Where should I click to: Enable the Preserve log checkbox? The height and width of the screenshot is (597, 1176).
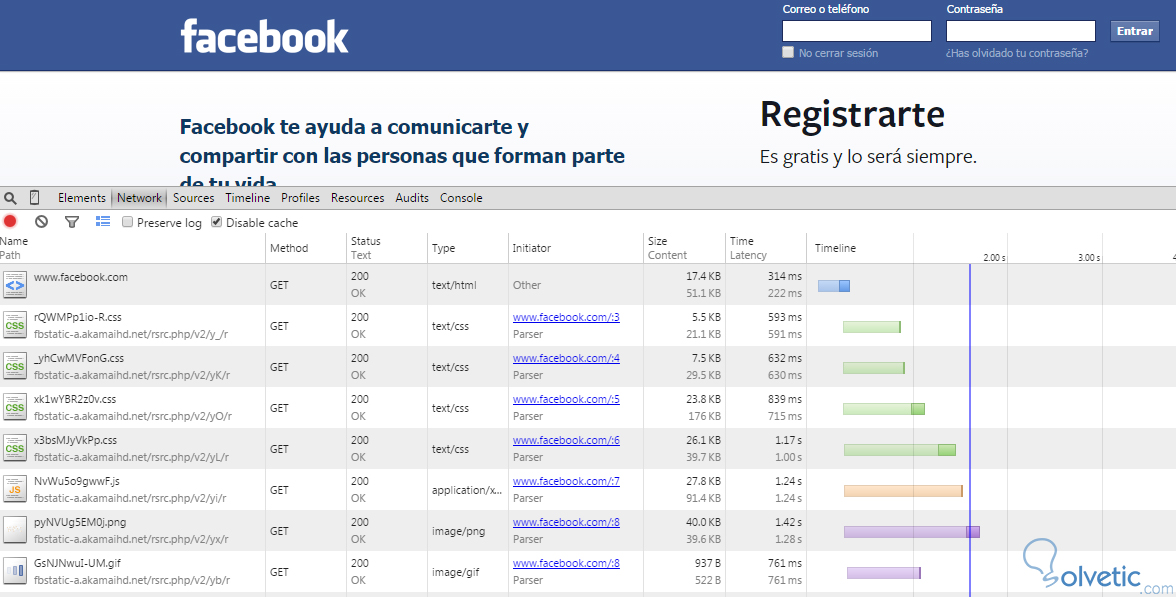point(128,222)
